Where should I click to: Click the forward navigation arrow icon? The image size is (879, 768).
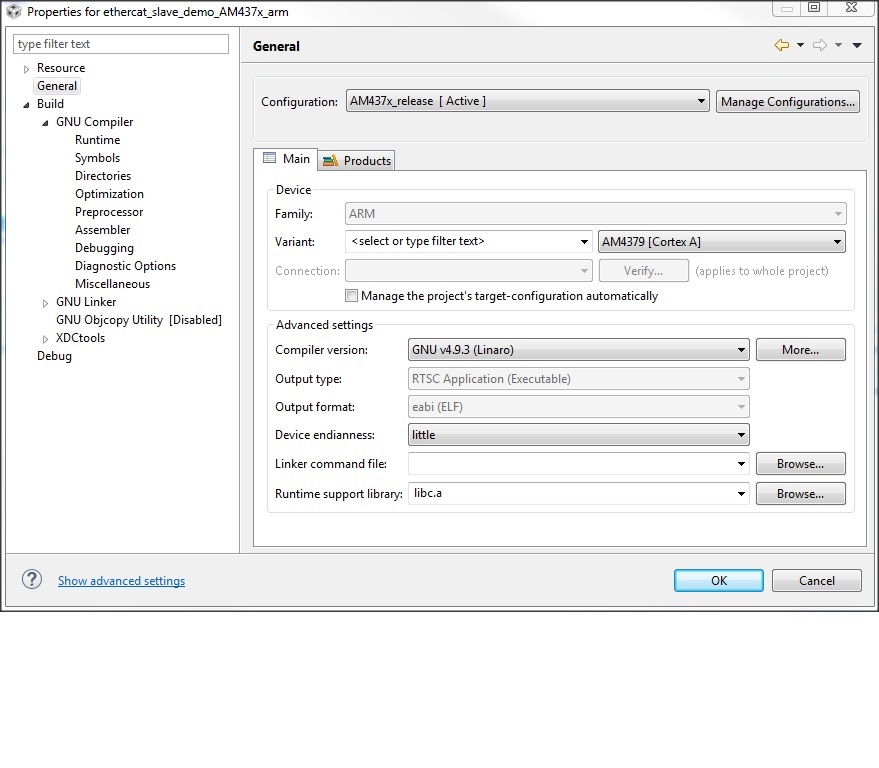pyautogui.click(x=820, y=45)
